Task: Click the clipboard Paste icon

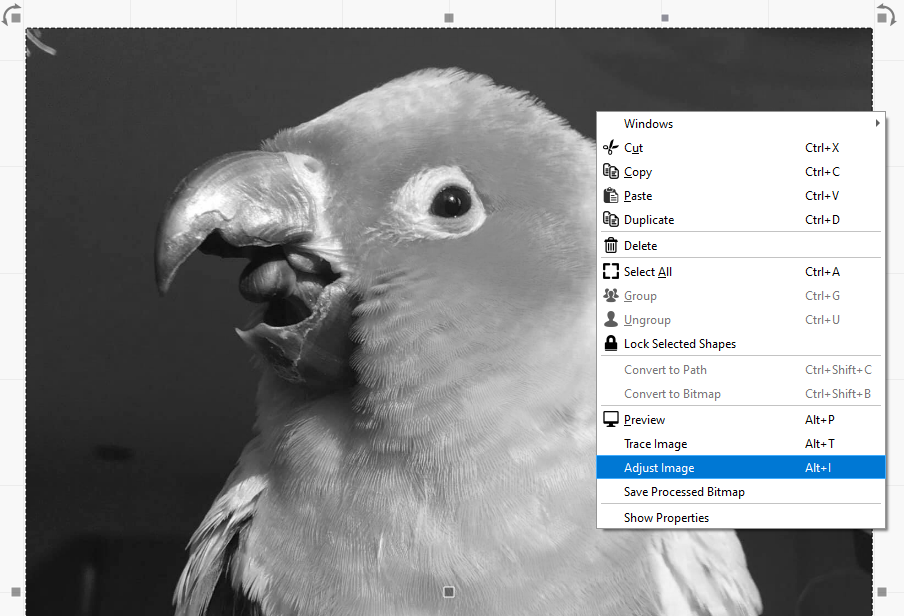Action: [x=610, y=196]
